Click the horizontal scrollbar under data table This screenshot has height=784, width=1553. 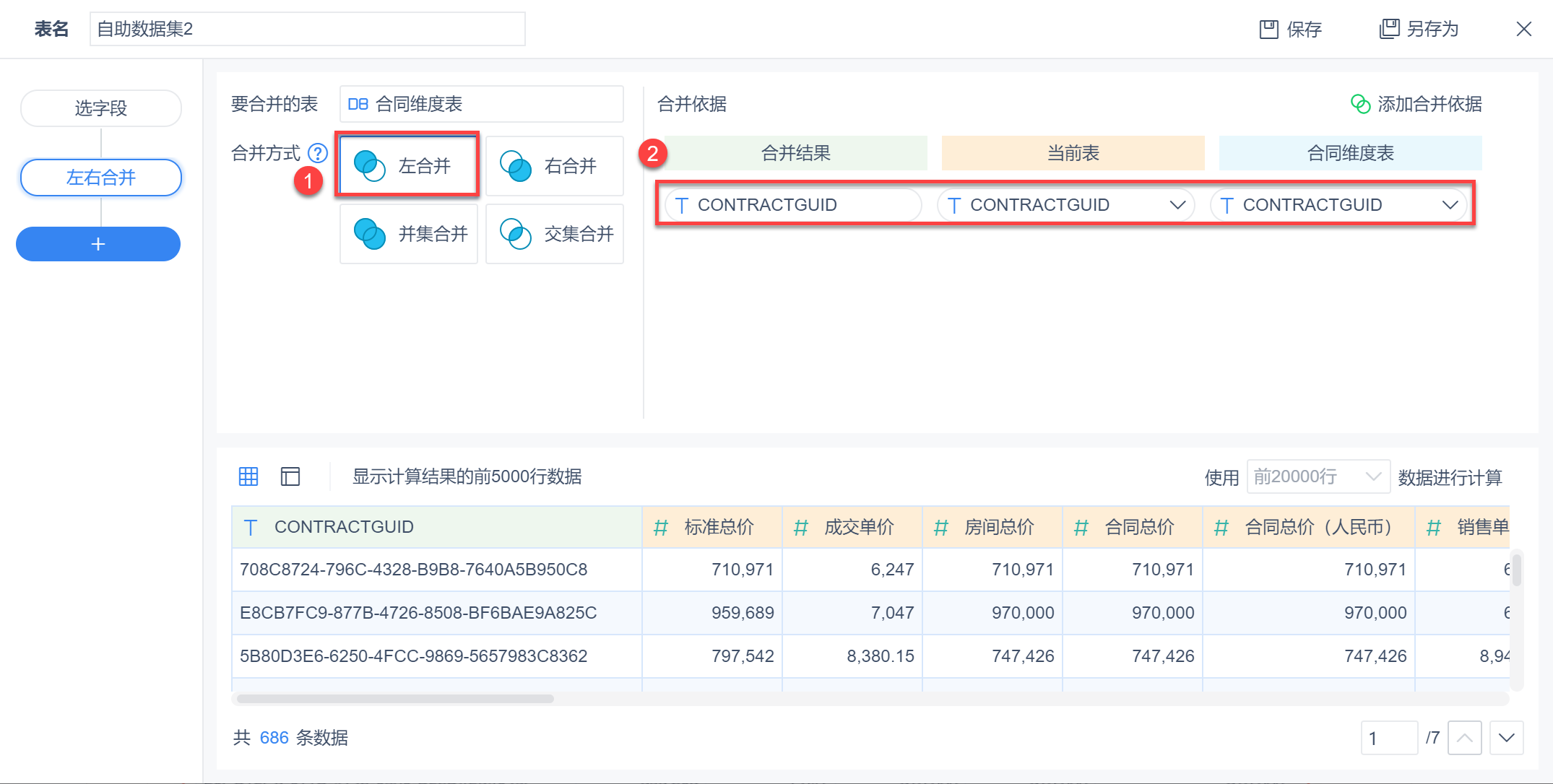[395, 699]
